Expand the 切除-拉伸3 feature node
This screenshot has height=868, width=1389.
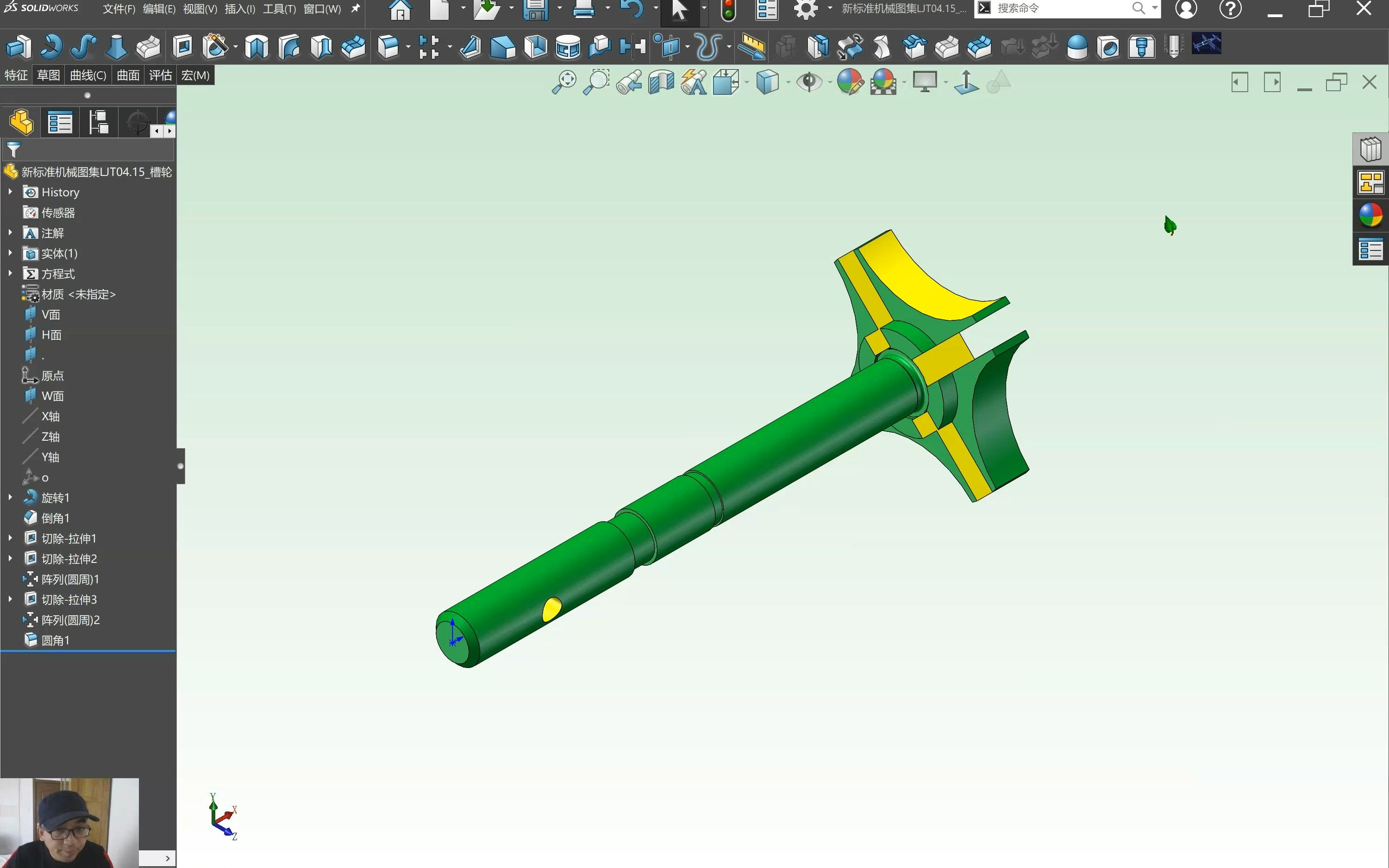point(10,599)
